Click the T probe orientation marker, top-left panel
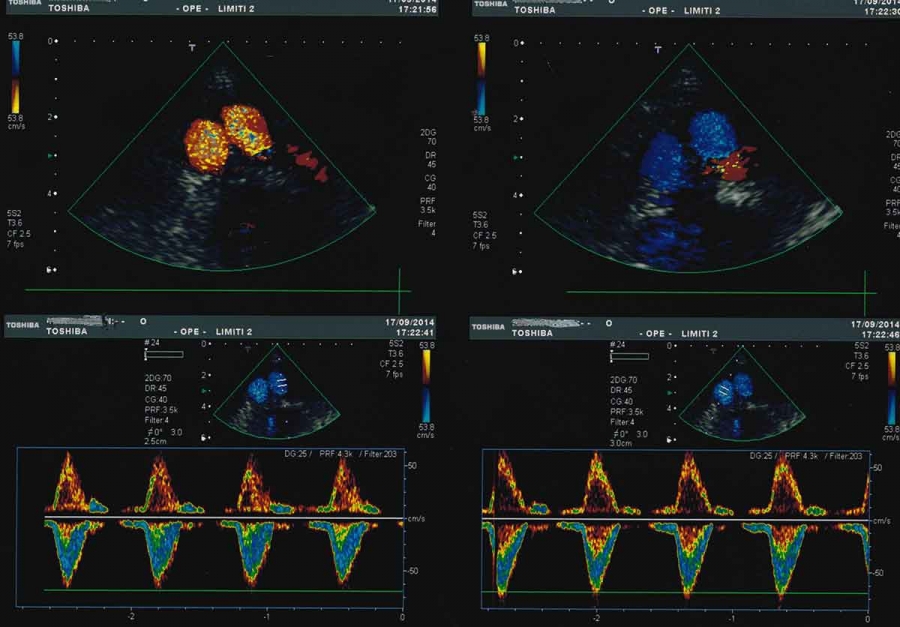Image resolution: width=900 pixels, height=627 pixels. pyautogui.click(x=193, y=48)
